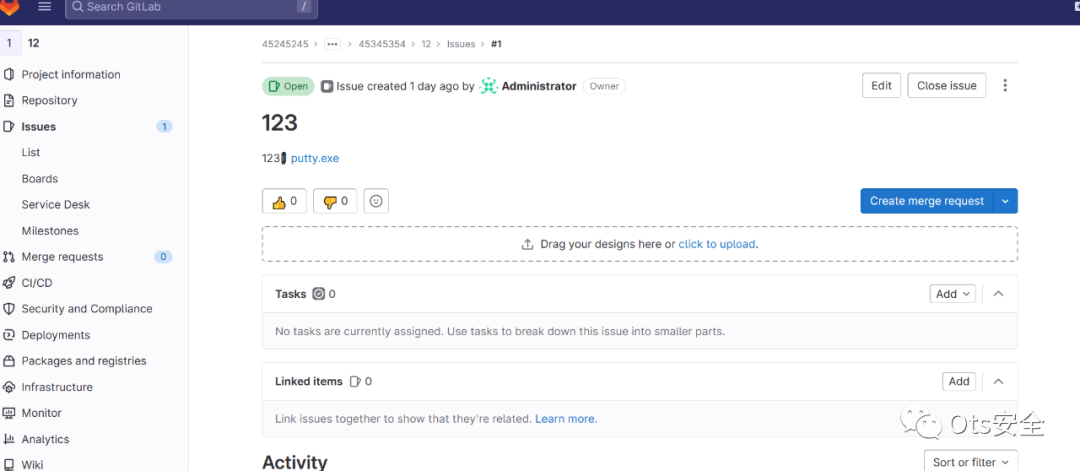
Task: Click the GitLab logo icon
Action: pyautogui.click(x=10, y=7)
